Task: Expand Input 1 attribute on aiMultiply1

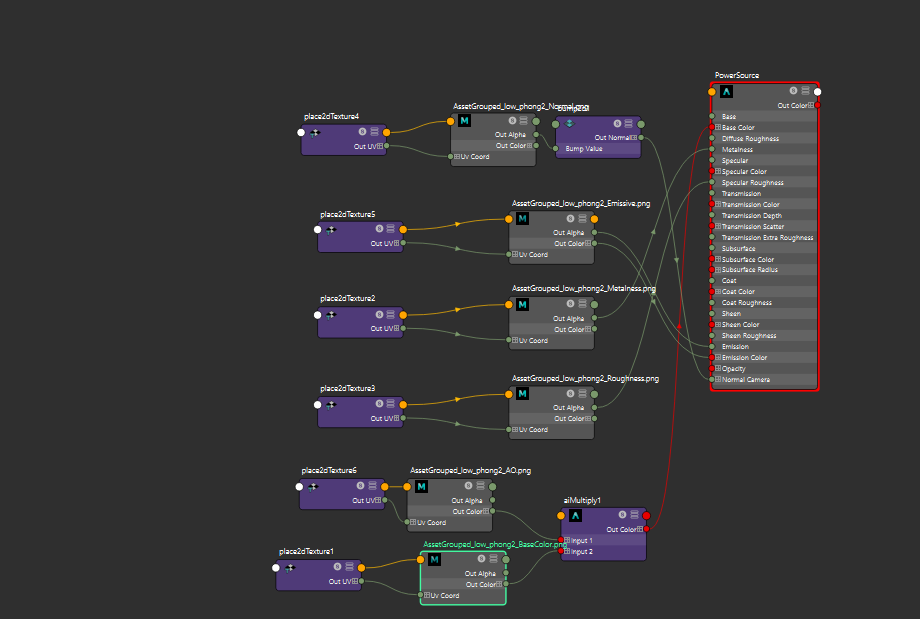Action: [567, 541]
